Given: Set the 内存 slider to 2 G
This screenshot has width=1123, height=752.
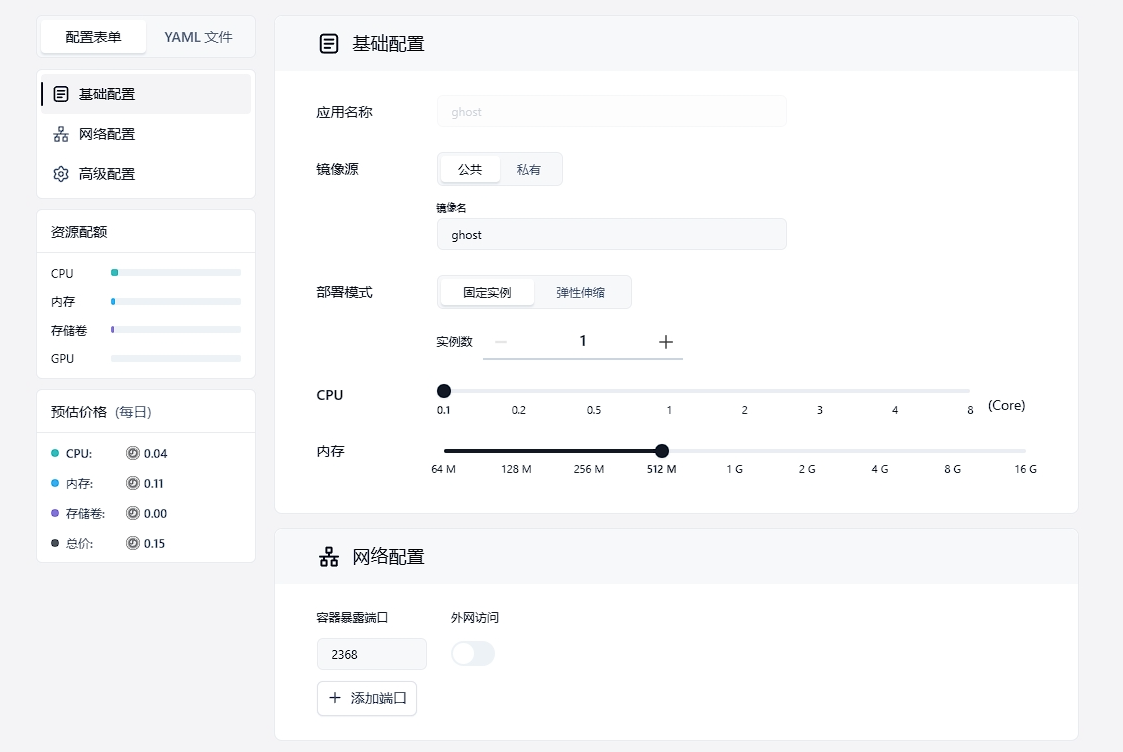Looking at the screenshot, I should click(x=807, y=451).
